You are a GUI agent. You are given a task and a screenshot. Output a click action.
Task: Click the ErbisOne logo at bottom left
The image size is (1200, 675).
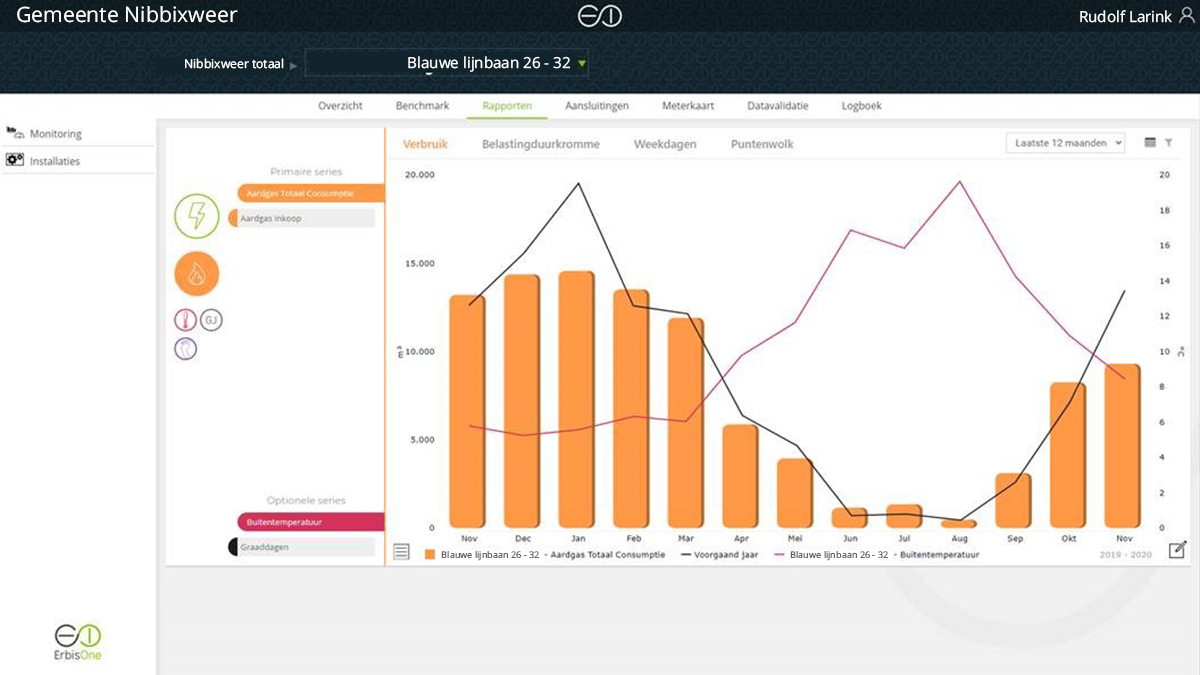(78, 641)
